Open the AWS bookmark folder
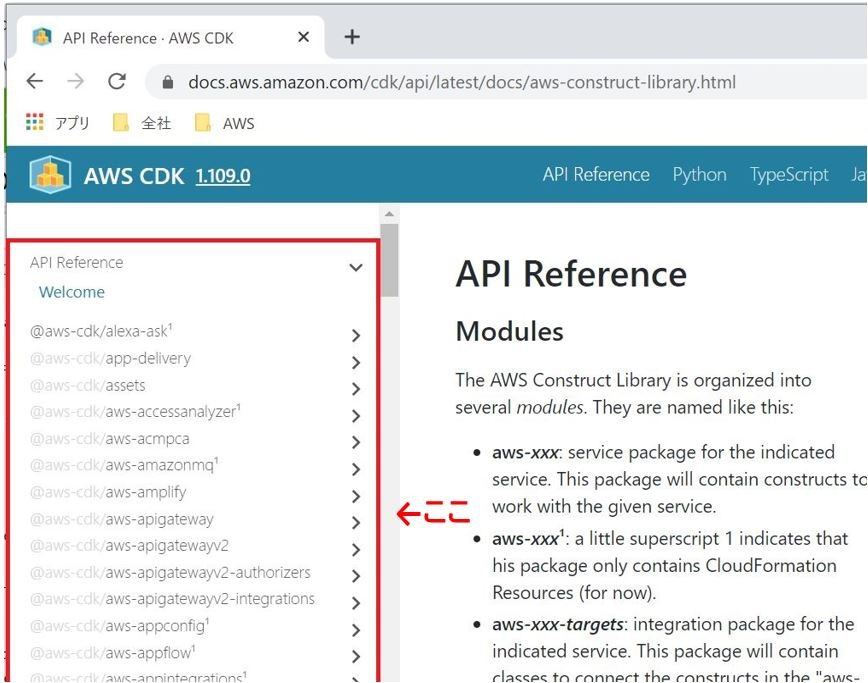868x683 pixels. tap(225, 123)
